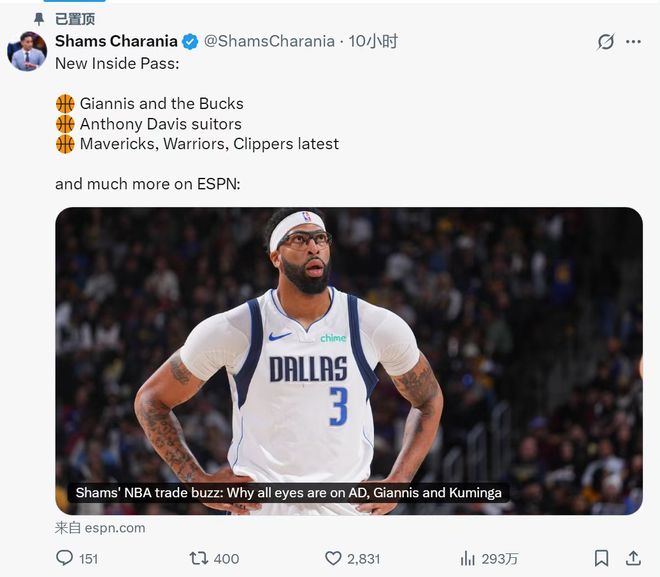This screenshot has height=577, width=660.
Task: Click the basketball emoji beside Giannis line
Action: pos(65,103)
